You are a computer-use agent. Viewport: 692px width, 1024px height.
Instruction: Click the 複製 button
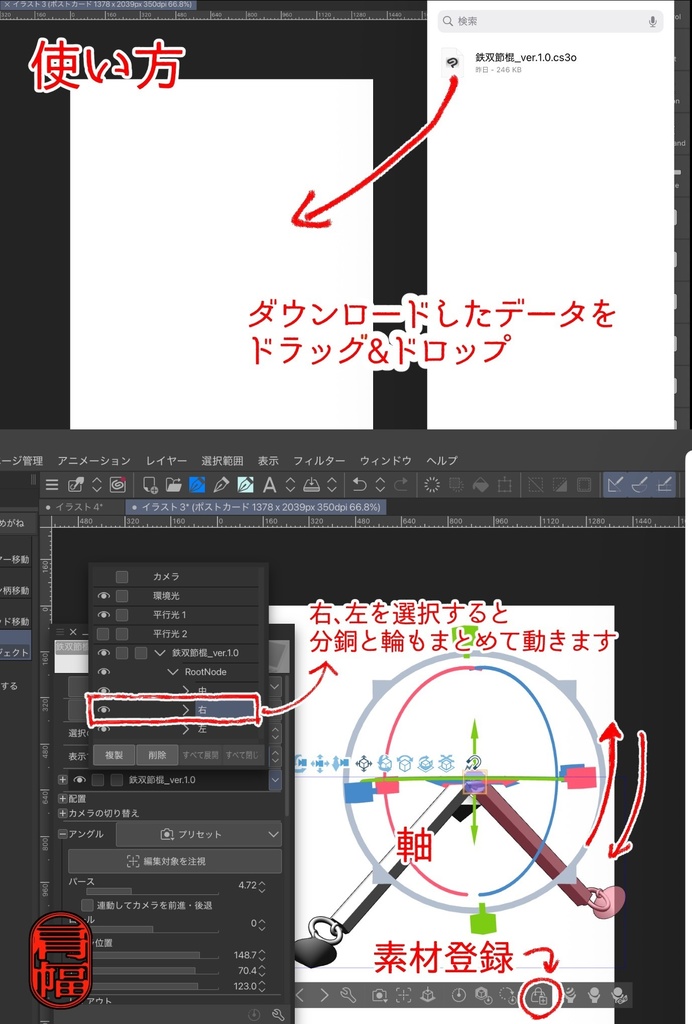114,755
